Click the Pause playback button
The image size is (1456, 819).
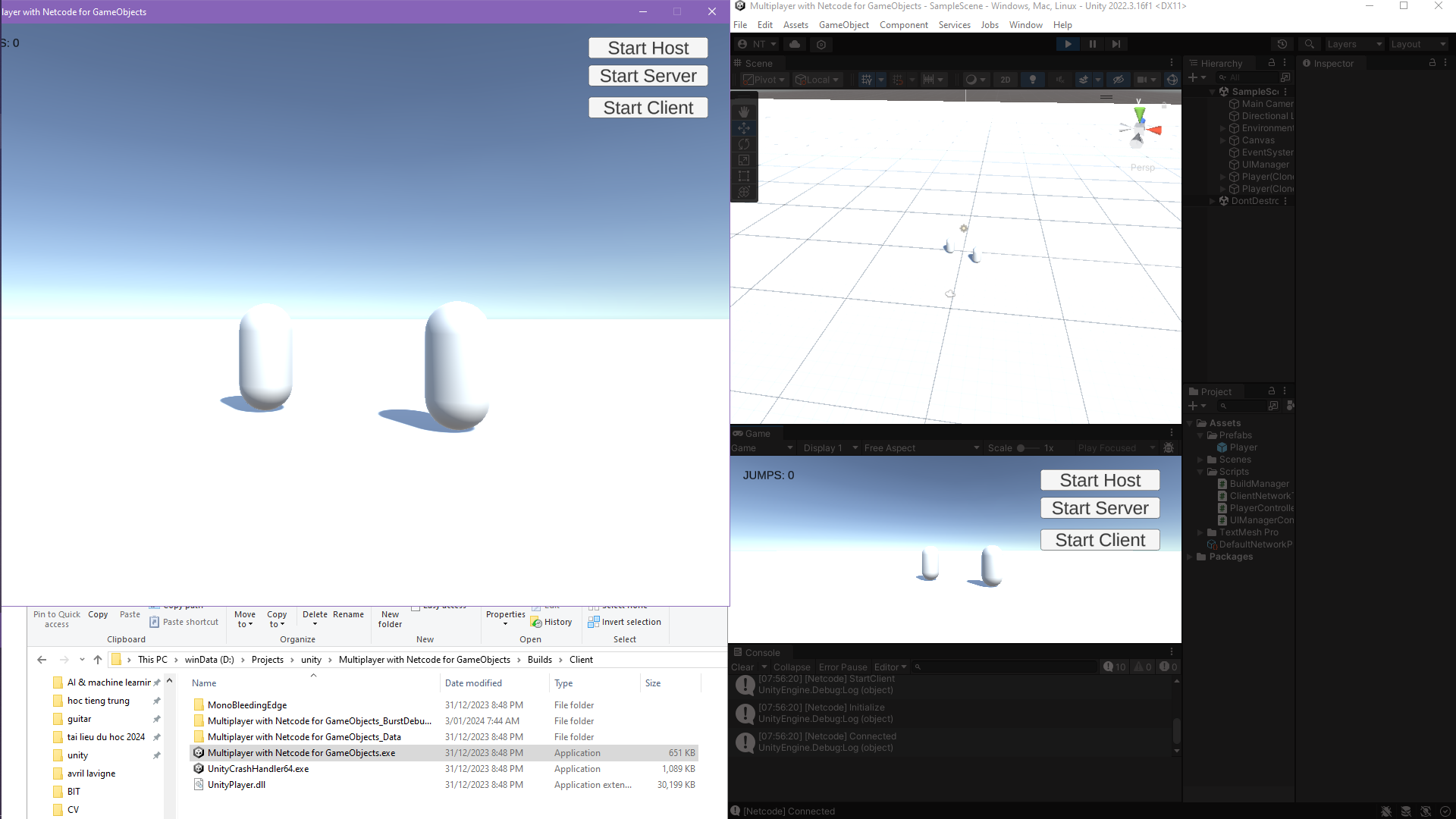(x=1093, y=44)
